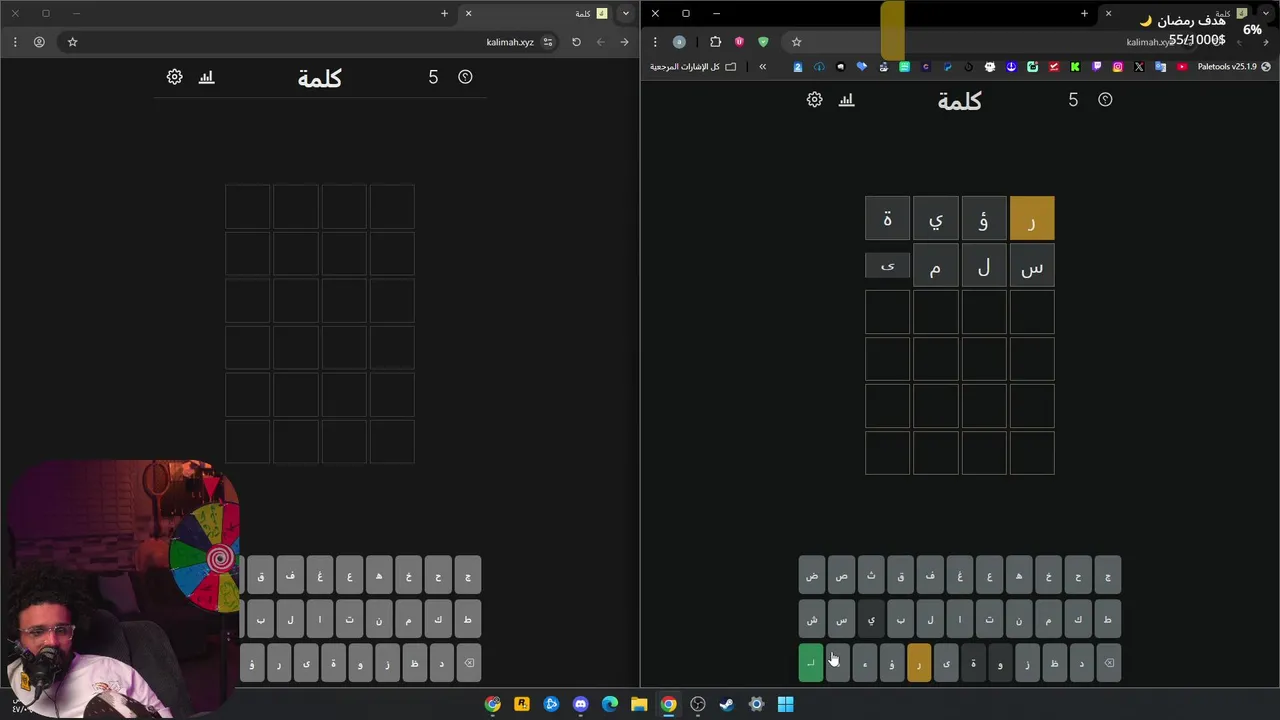Click the left browser address bar kalimah.xyz
The height and width of the screenshot is (720, 1280).
(510, 42)
